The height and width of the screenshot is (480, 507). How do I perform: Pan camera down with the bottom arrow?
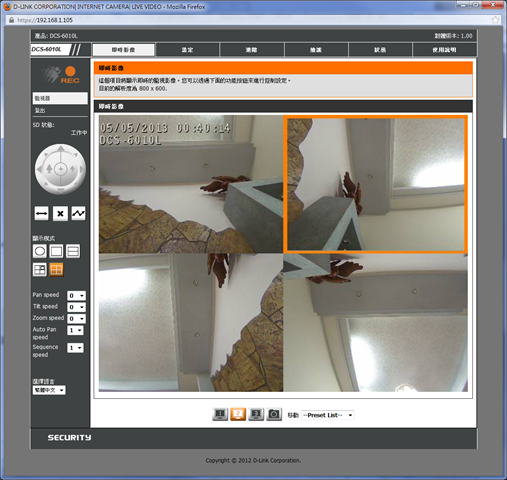pyautogui.click(x=60, y=190)
